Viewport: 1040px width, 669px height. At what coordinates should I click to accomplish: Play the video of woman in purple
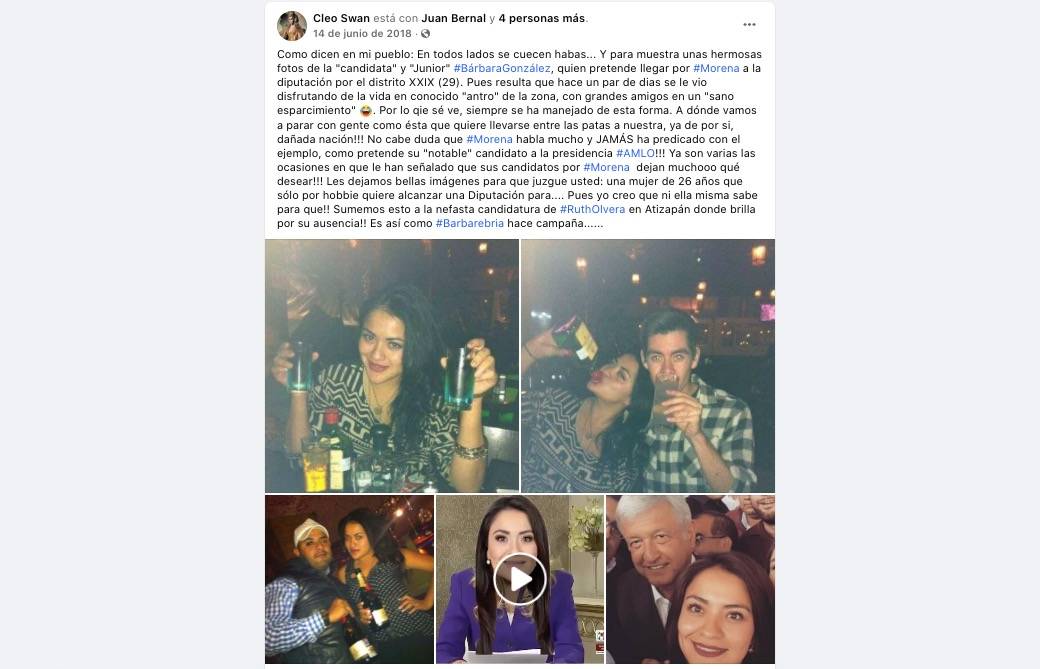point(520,579)
